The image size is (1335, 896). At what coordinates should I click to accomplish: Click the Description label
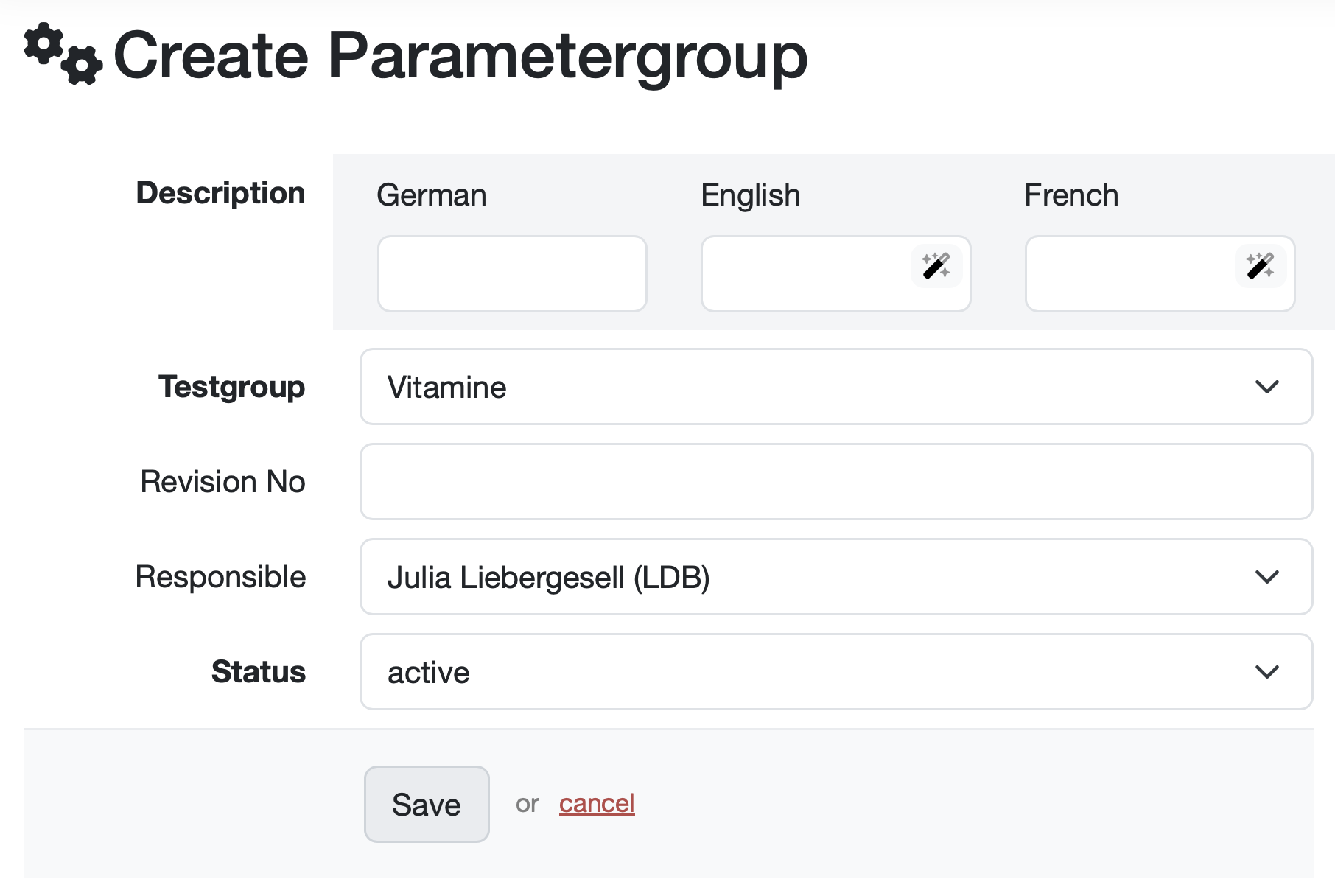(x=220, y=193)
